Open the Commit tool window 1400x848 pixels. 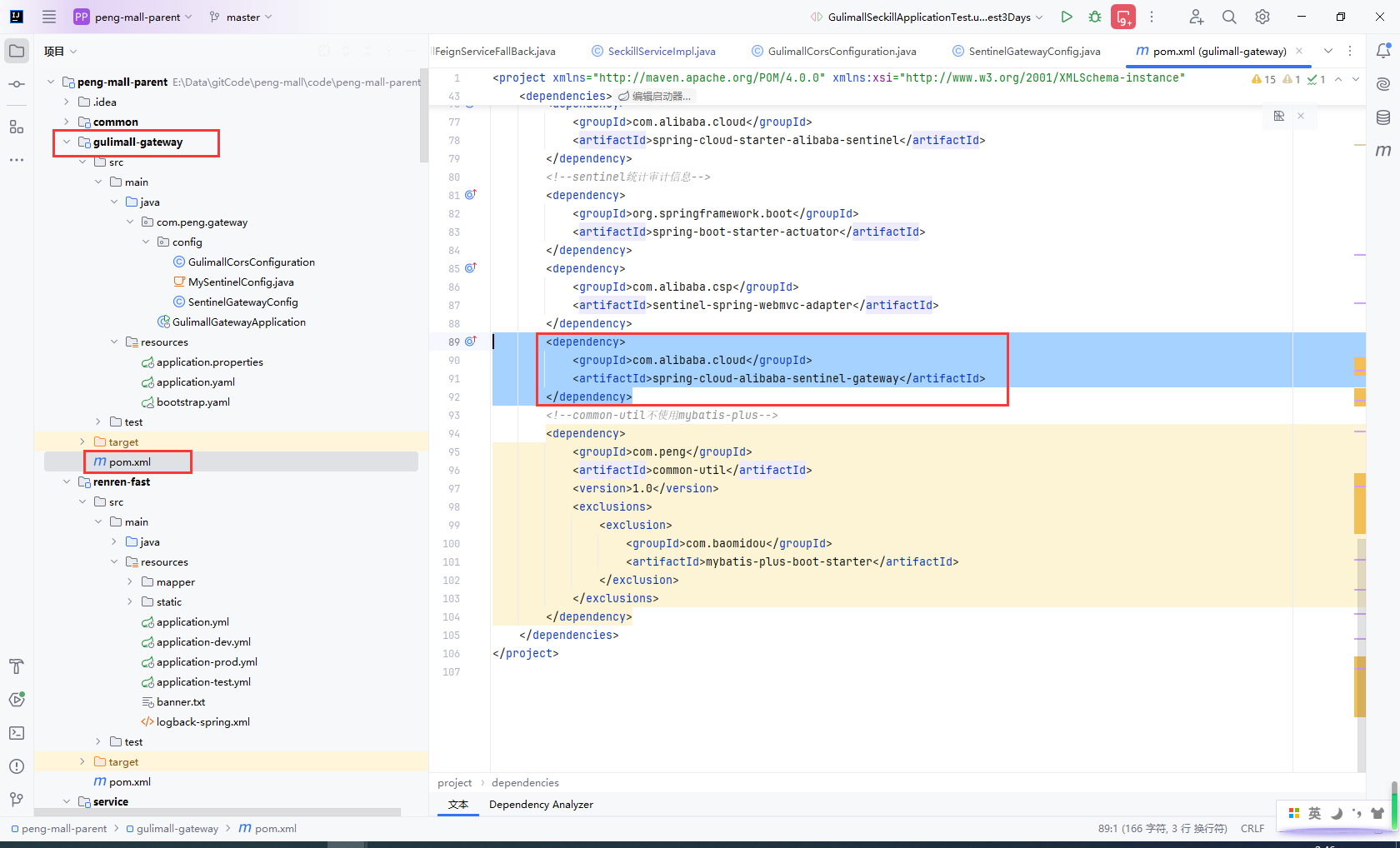(x=17, y=84)
